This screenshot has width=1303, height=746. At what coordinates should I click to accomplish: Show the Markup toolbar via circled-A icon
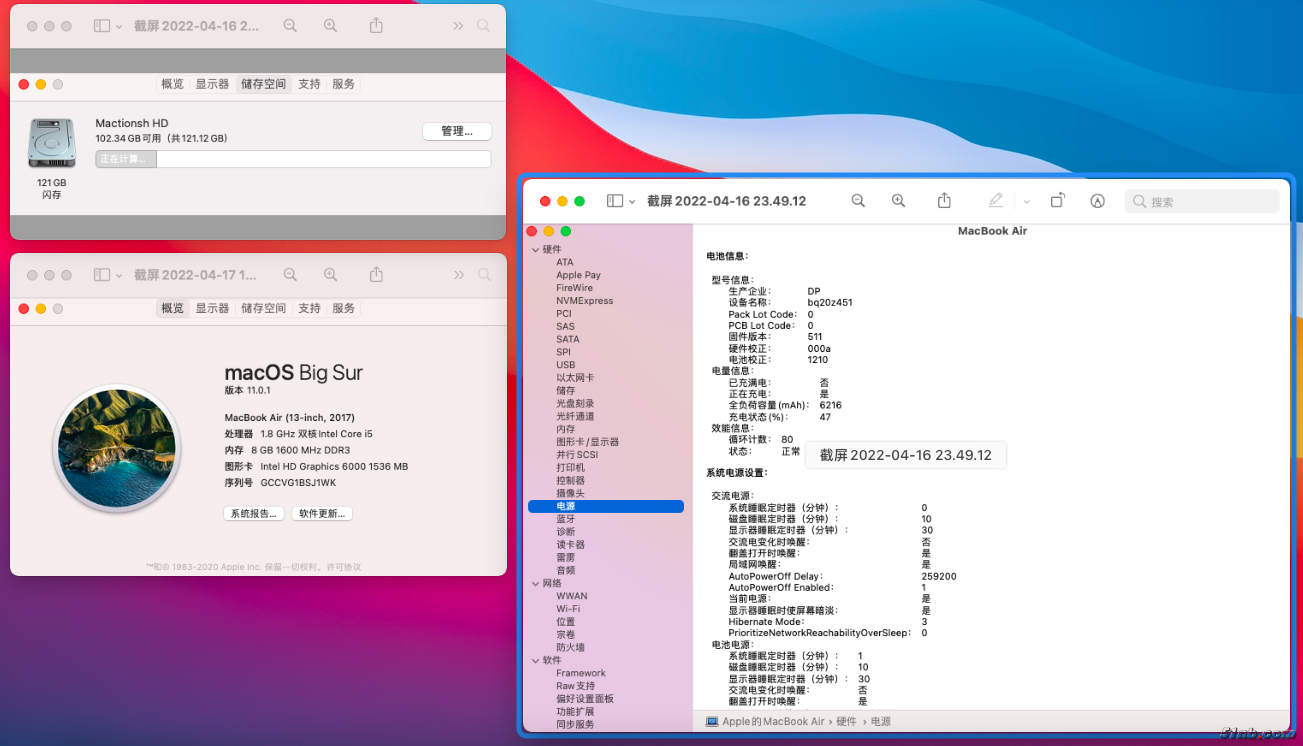pos(1097,201)
